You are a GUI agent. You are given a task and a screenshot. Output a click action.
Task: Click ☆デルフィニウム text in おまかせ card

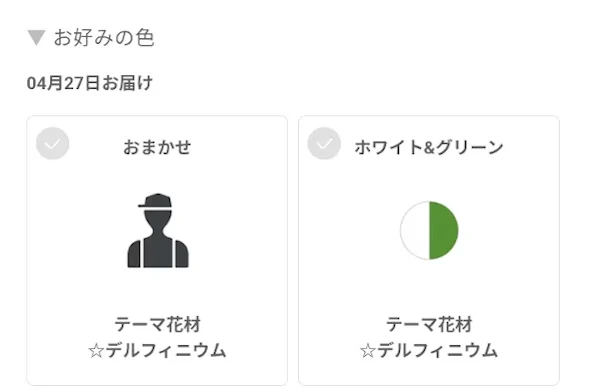pyautogui.click(x=157, y=350)
